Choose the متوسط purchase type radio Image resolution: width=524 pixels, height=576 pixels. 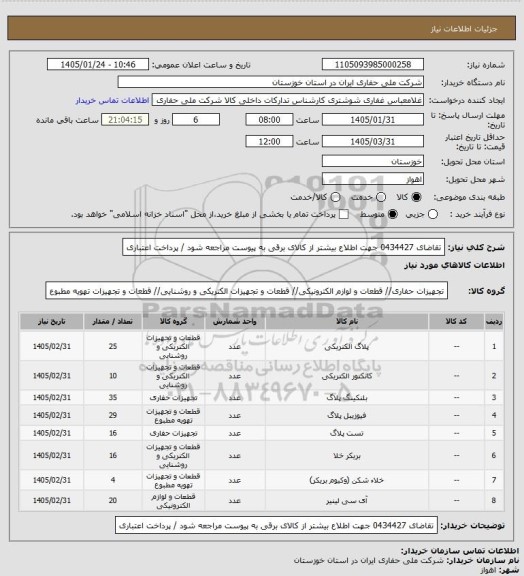coord(393,214)
